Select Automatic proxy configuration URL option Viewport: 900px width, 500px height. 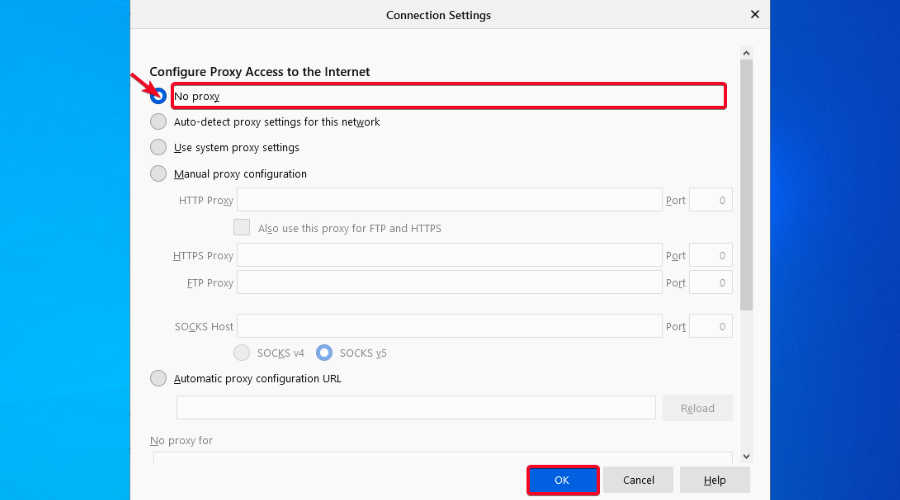coord(158,378)
